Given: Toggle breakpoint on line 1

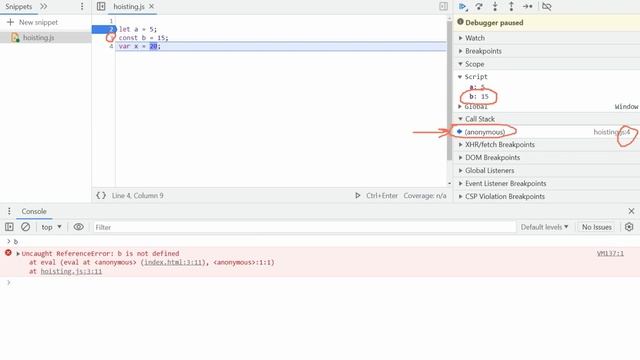Looking at the screenshot, I should (x=111, y=21).
